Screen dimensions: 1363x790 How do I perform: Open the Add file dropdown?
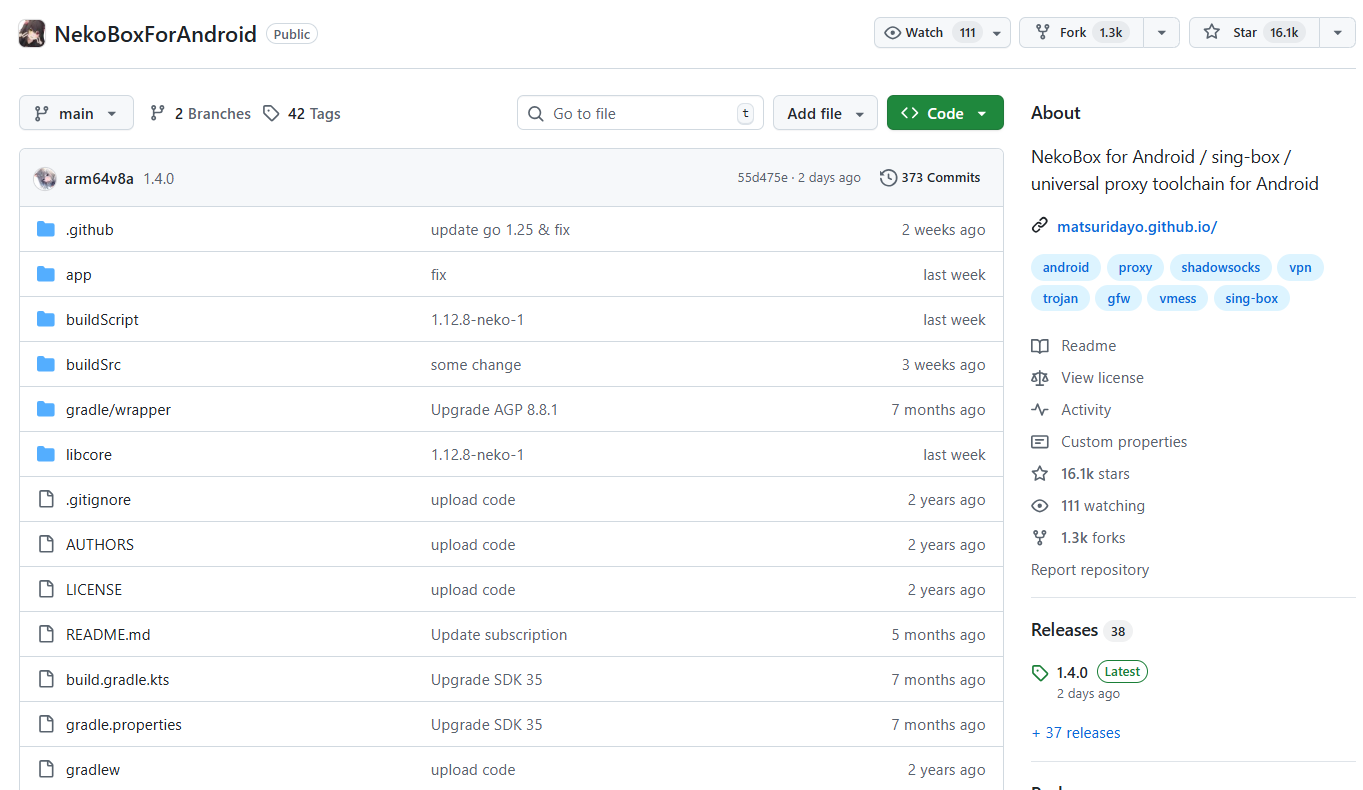[x=825, y=113]
